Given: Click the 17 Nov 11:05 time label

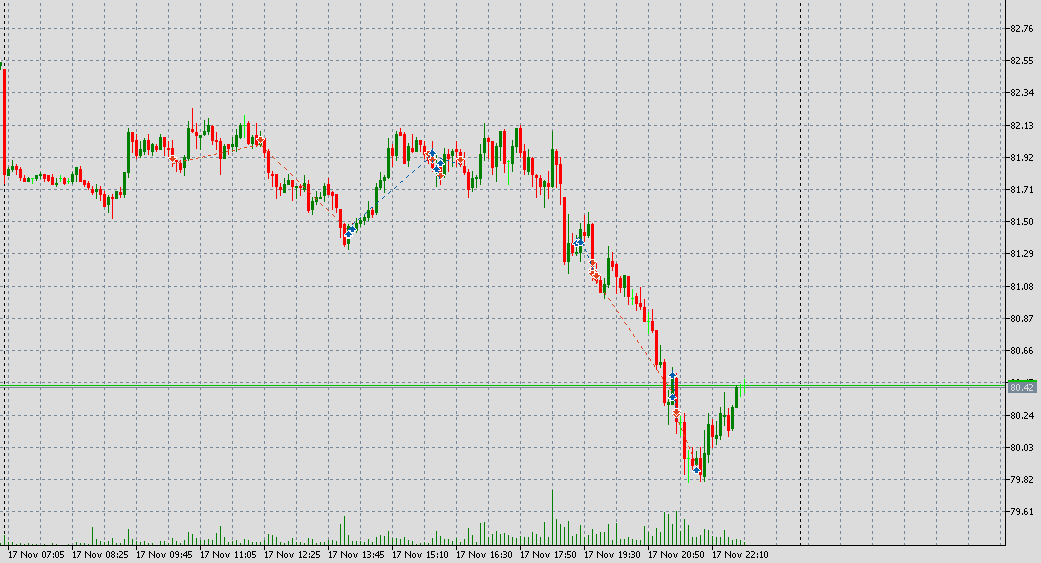Looking at the screenshot, I should [228, 554].
